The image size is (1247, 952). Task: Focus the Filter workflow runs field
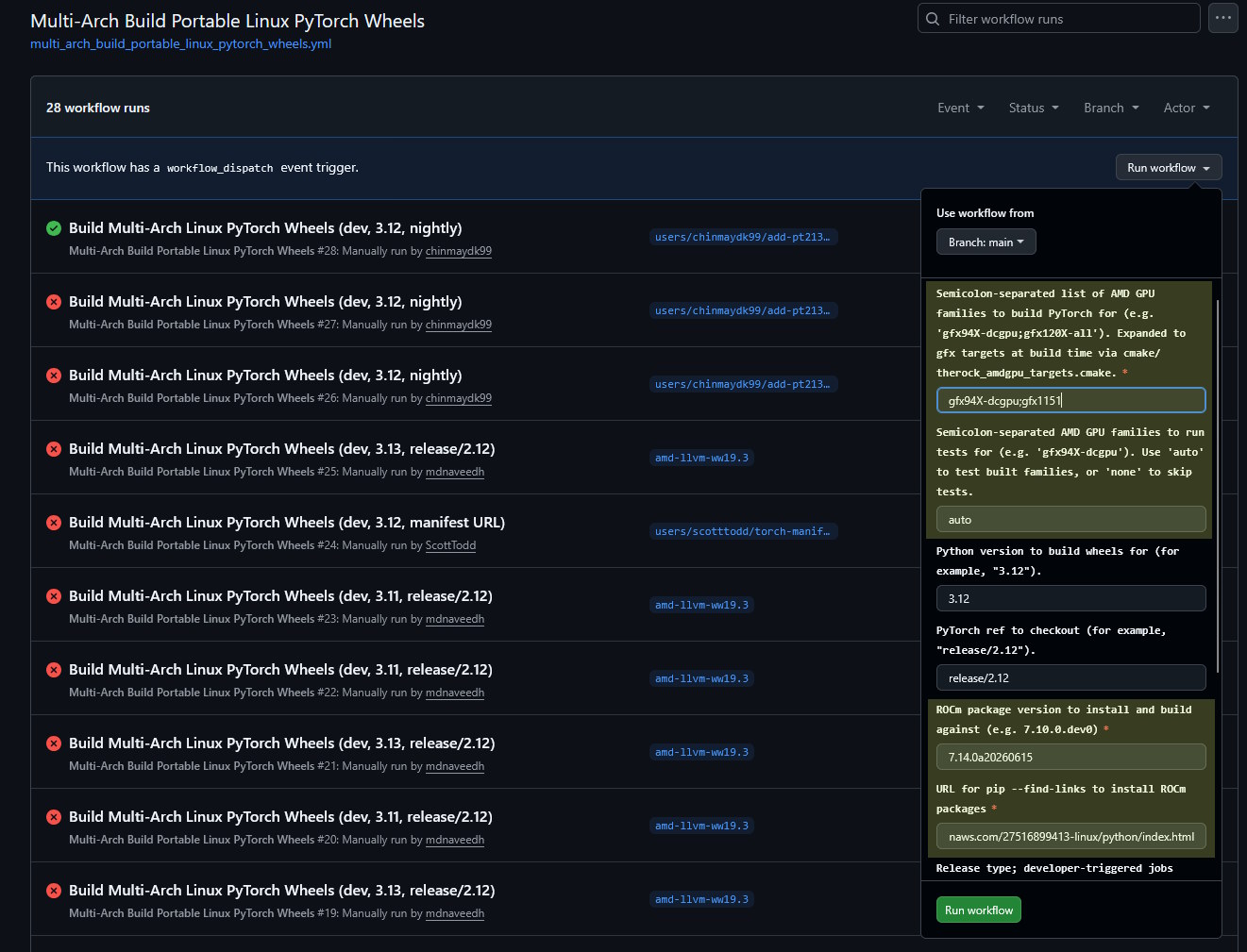(1059, 18)
